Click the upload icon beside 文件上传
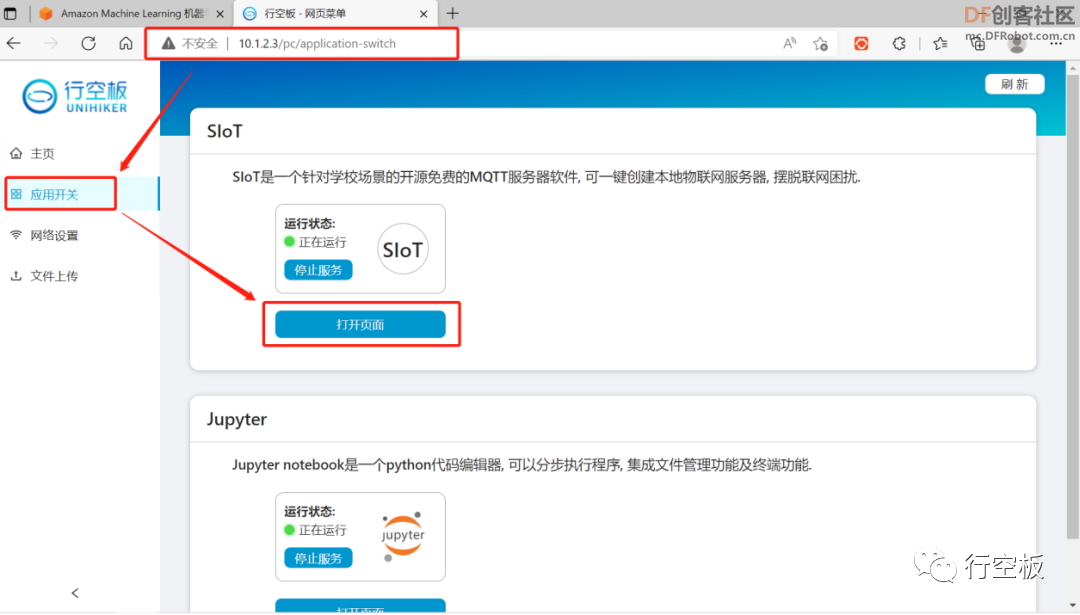Image resolution: width=1080 pixels, height=615 pixels. (16, 275)
